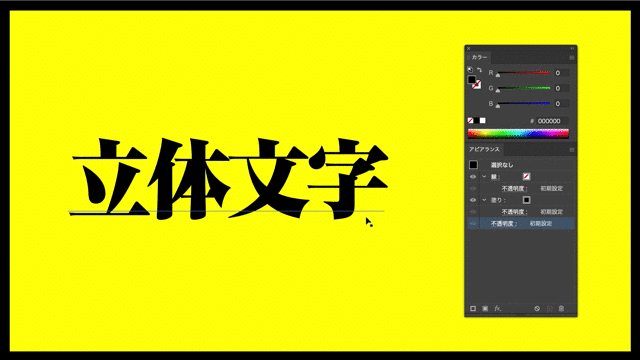The image size is (640, 360).
Task: Click the G green slider track
Action: click(524, 88)
